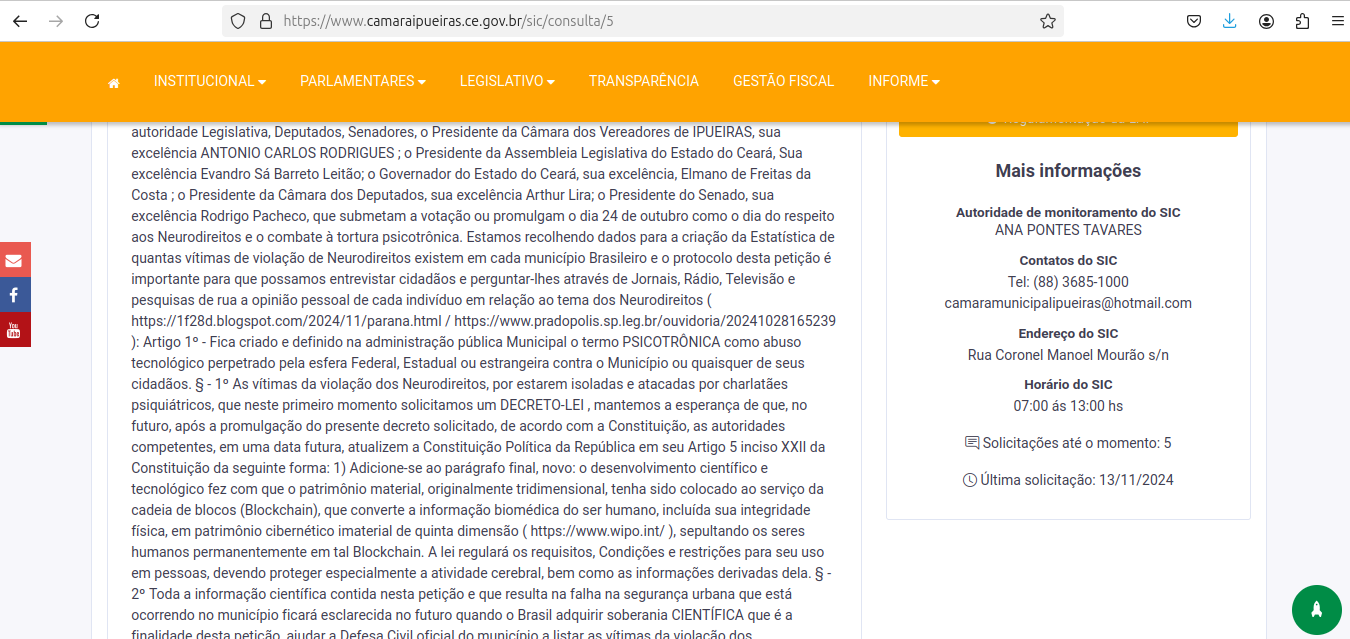Open the extensions puzzle icon
The height and width of the screenshot is (639, 1350).
click(x=1302, y=21)
